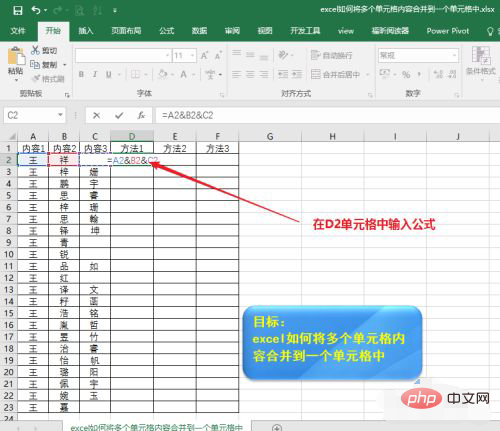The image size is (500, 431).
Task: Open the 公式 ribbon tab
Action: (x=166, y=31)
